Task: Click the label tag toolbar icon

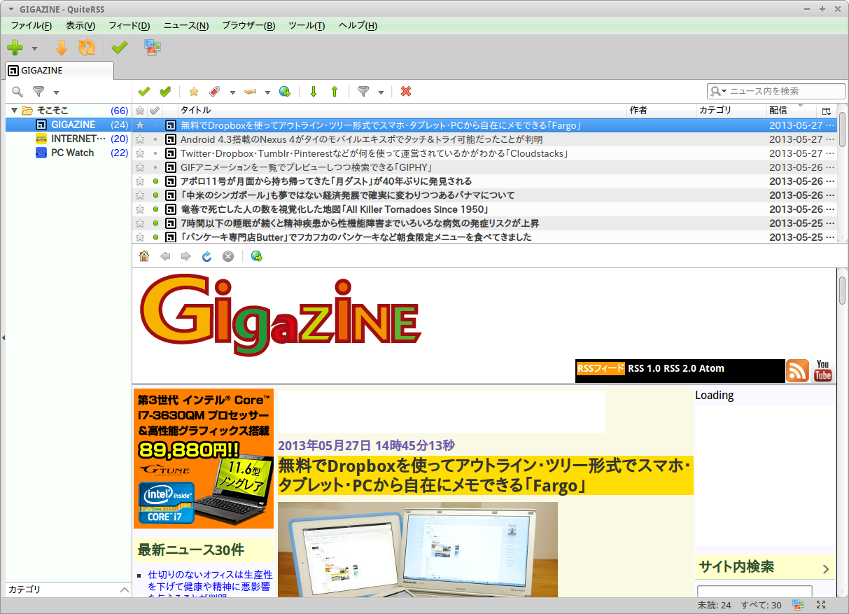Action: pyautogui.click(x=214, y=92)
